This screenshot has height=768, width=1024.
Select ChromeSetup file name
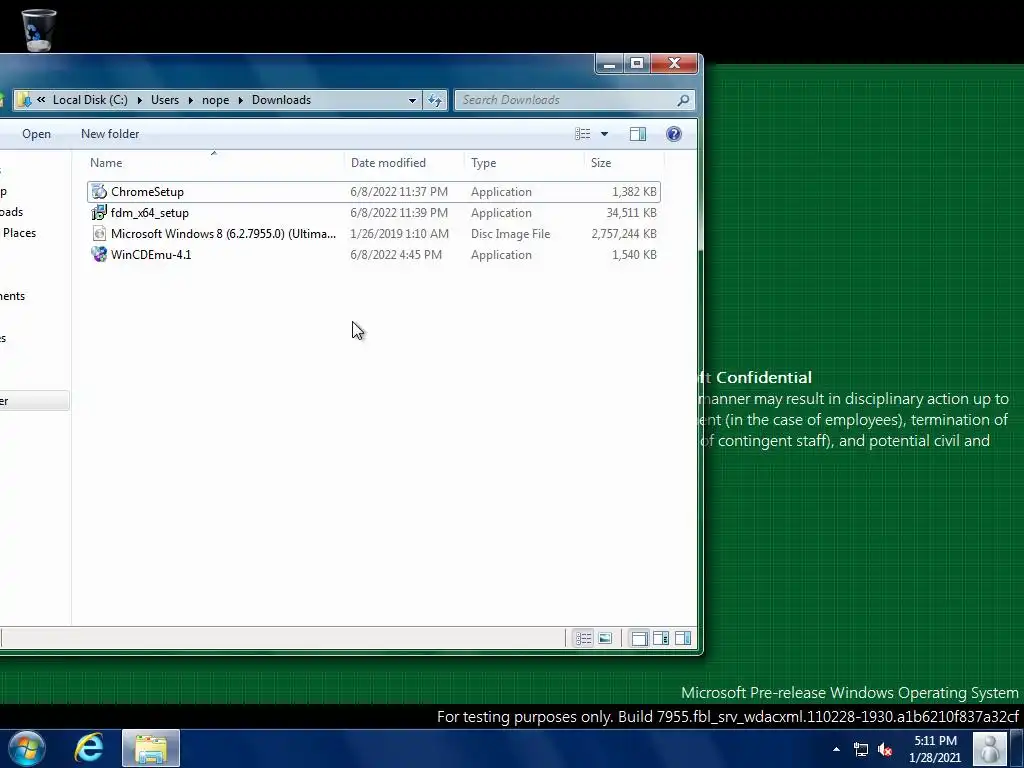pos(148,191)
